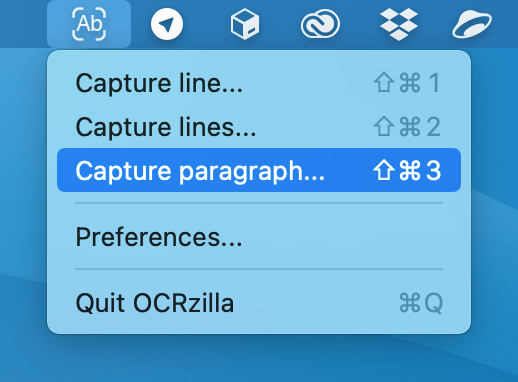Image resolution: width=518 pixels, height=382 pixels.
Task: Click the separator line above Preferences
Action: click(259, 203)
